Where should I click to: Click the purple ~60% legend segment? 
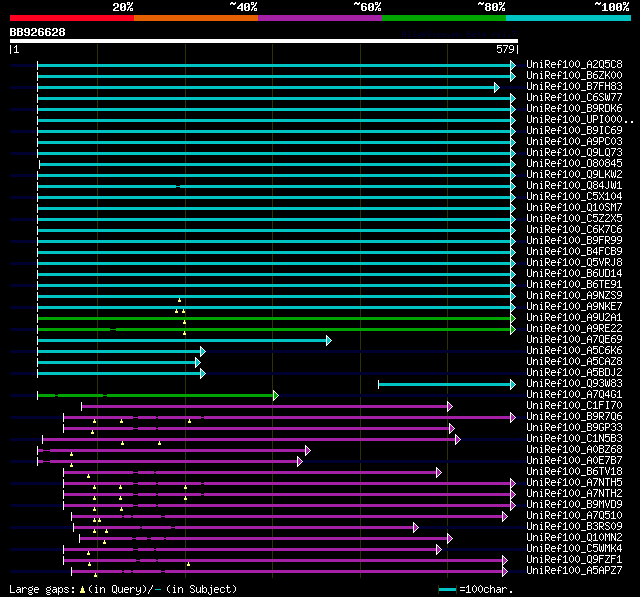320,18
